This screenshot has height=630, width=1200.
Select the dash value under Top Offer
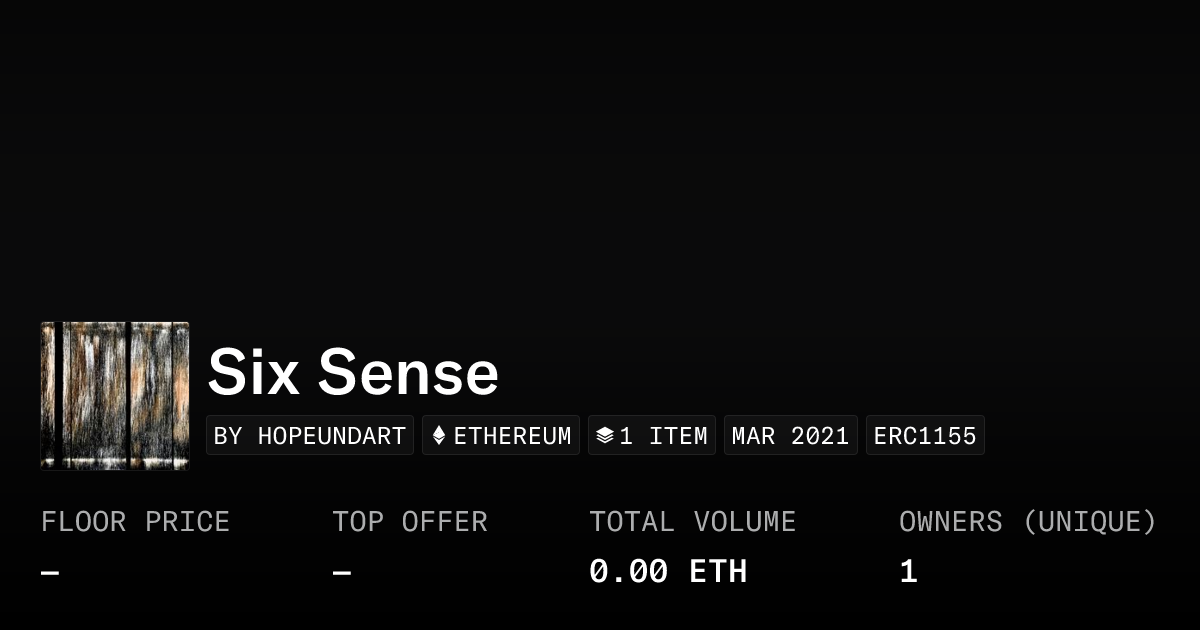point(342,572)
